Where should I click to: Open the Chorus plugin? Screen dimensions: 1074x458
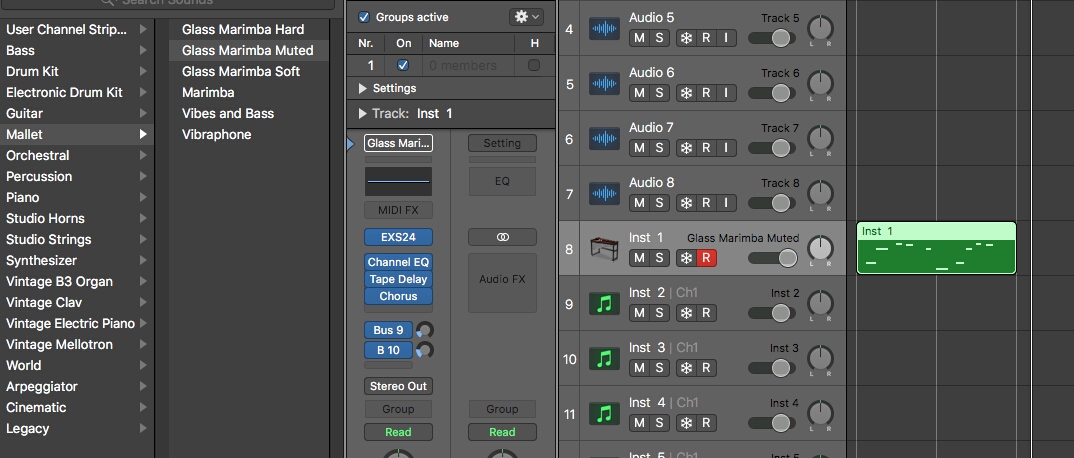[398, 296]
